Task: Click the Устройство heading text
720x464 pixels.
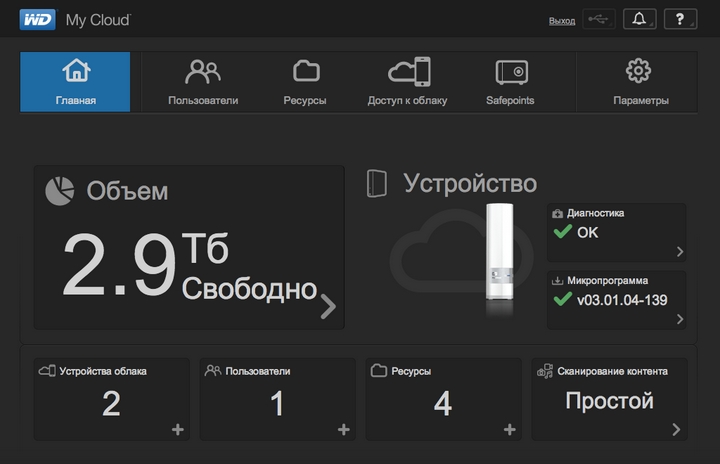Action: click(470, 183)
